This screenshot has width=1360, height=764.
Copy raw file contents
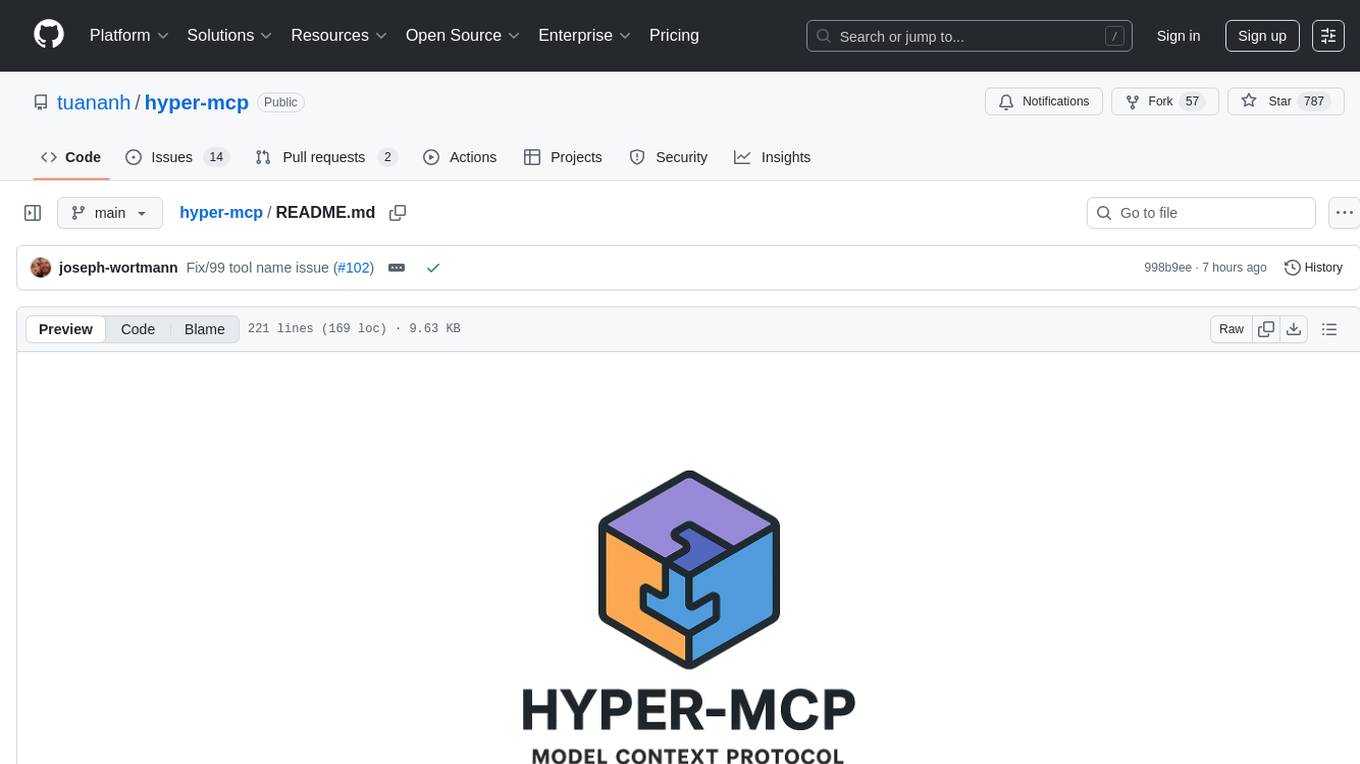[x=1266, y=329]
